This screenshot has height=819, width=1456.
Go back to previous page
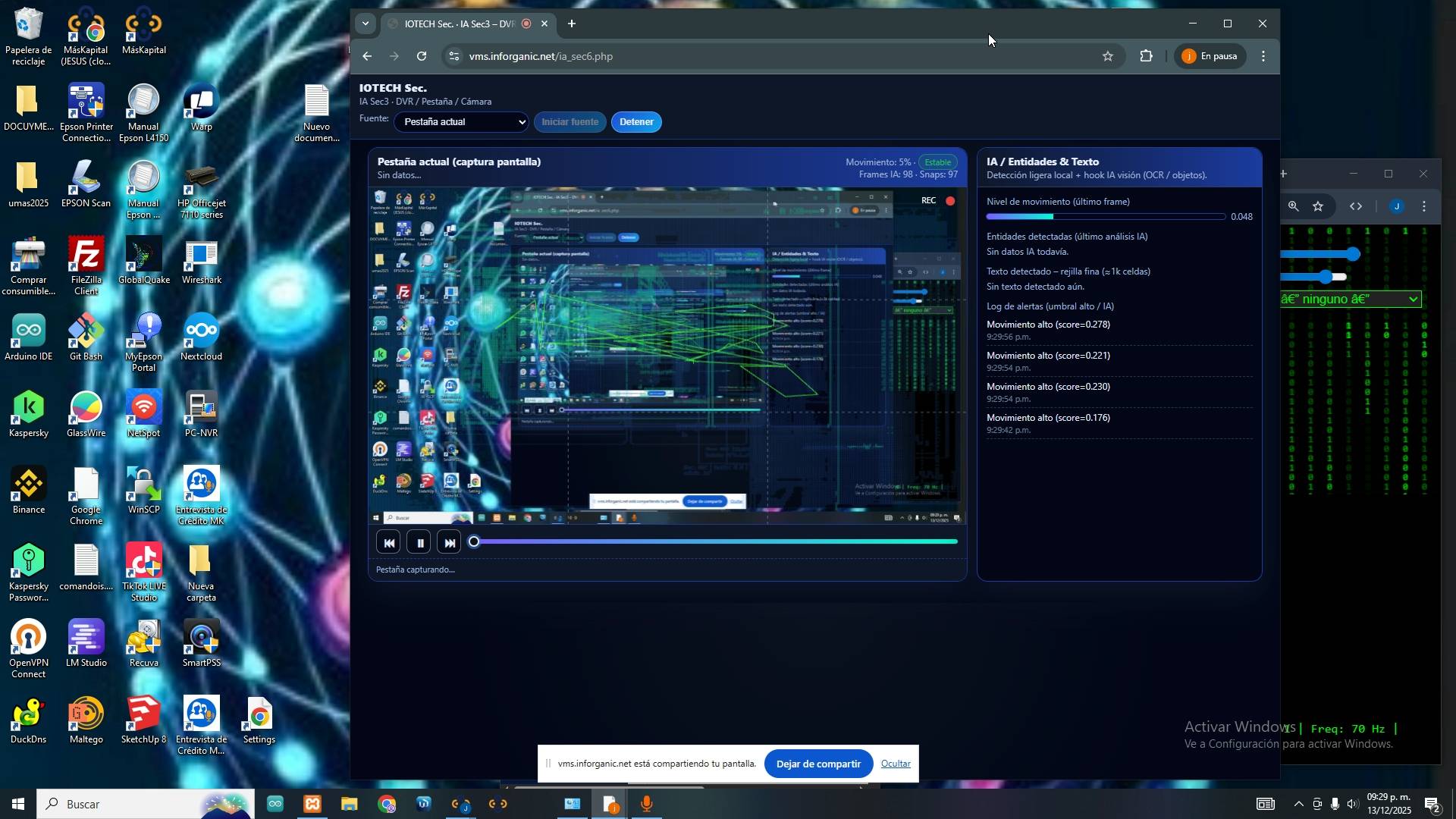[x=367, y=56]
